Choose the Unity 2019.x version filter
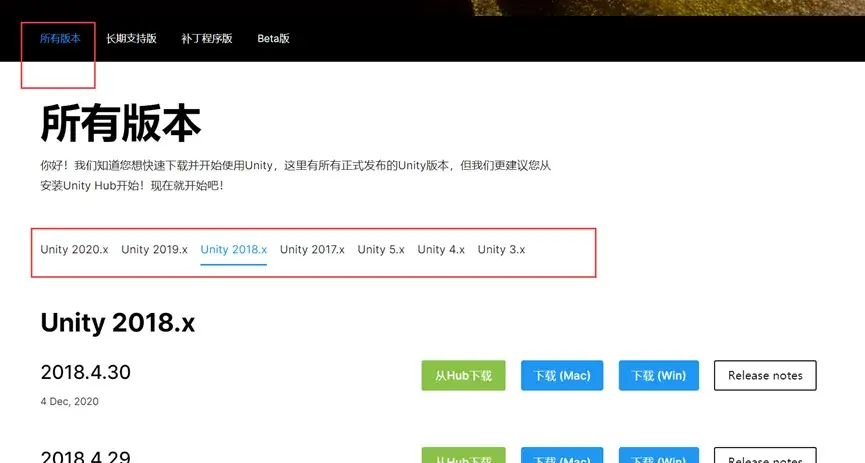Viewport: 865px width, 463px height. pyautogui.click(x=154, y=249)
